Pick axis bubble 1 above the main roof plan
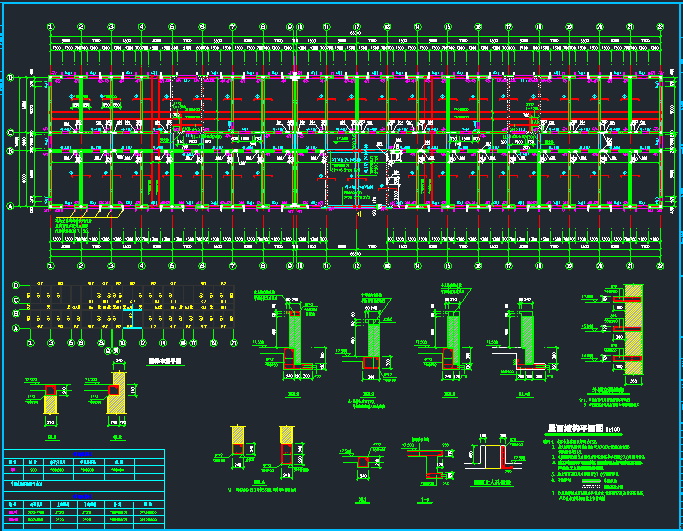The image size is (683, 531). point(51,27)
